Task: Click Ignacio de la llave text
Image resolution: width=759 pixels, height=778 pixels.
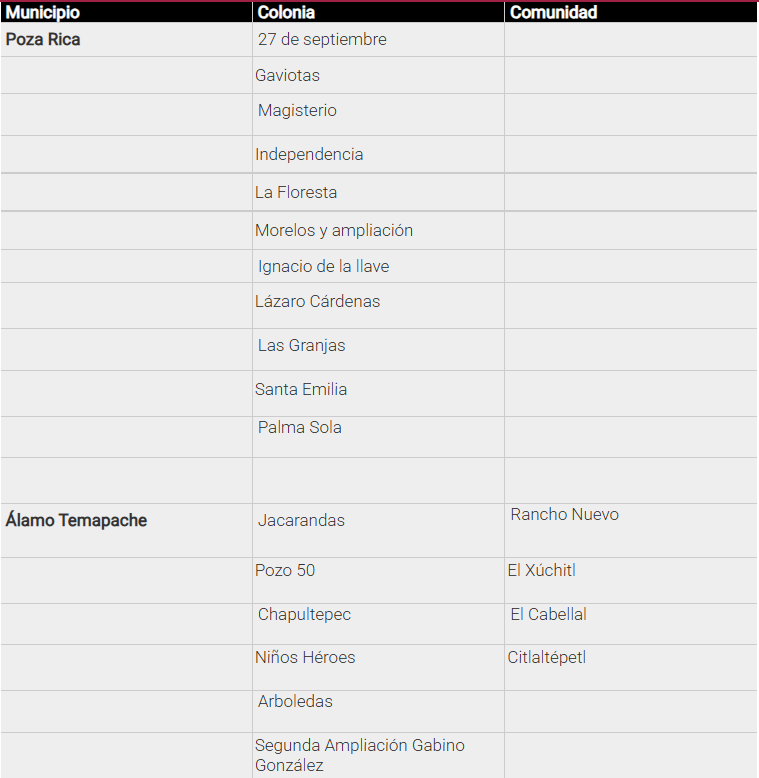Action: click(323, 267)
